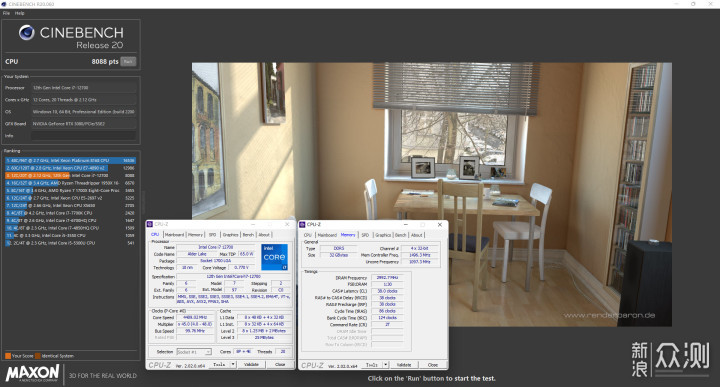Screen dimensions: 720x387
Task: Open the Socket #1 selection dropdown
Action: pos(194,352)
